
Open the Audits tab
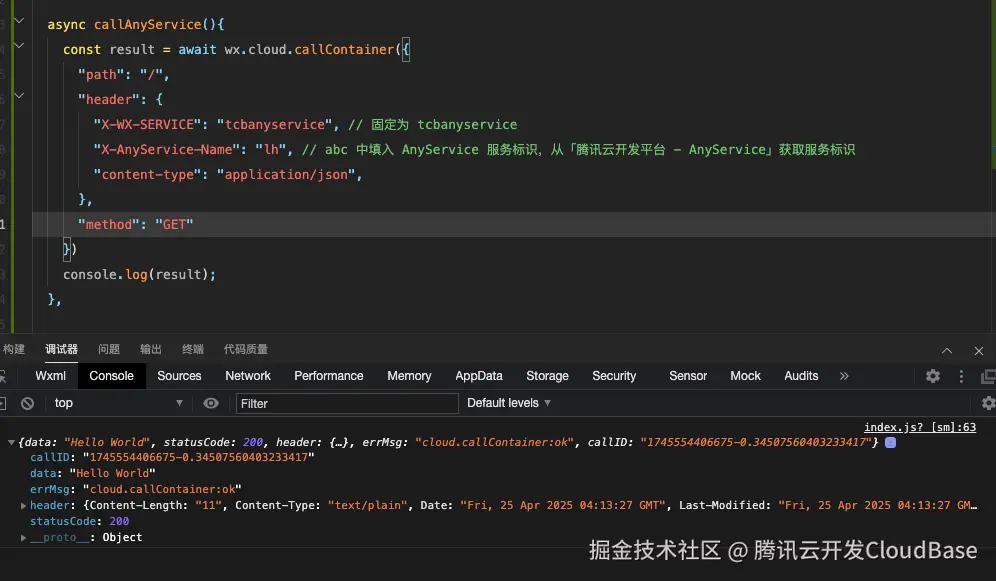[801, 376]
